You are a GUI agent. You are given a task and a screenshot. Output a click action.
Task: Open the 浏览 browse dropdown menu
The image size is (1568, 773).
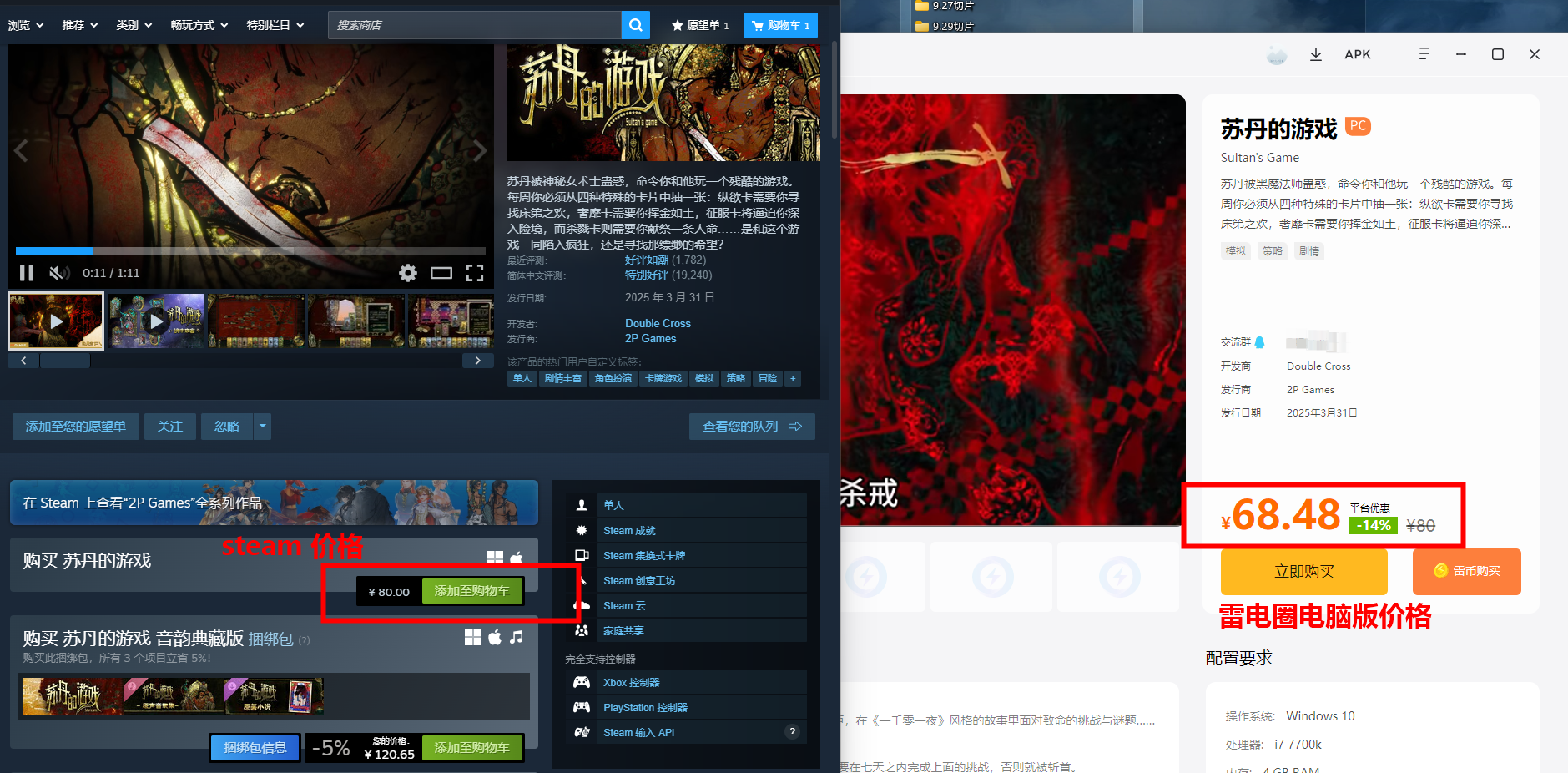point(26,25)
